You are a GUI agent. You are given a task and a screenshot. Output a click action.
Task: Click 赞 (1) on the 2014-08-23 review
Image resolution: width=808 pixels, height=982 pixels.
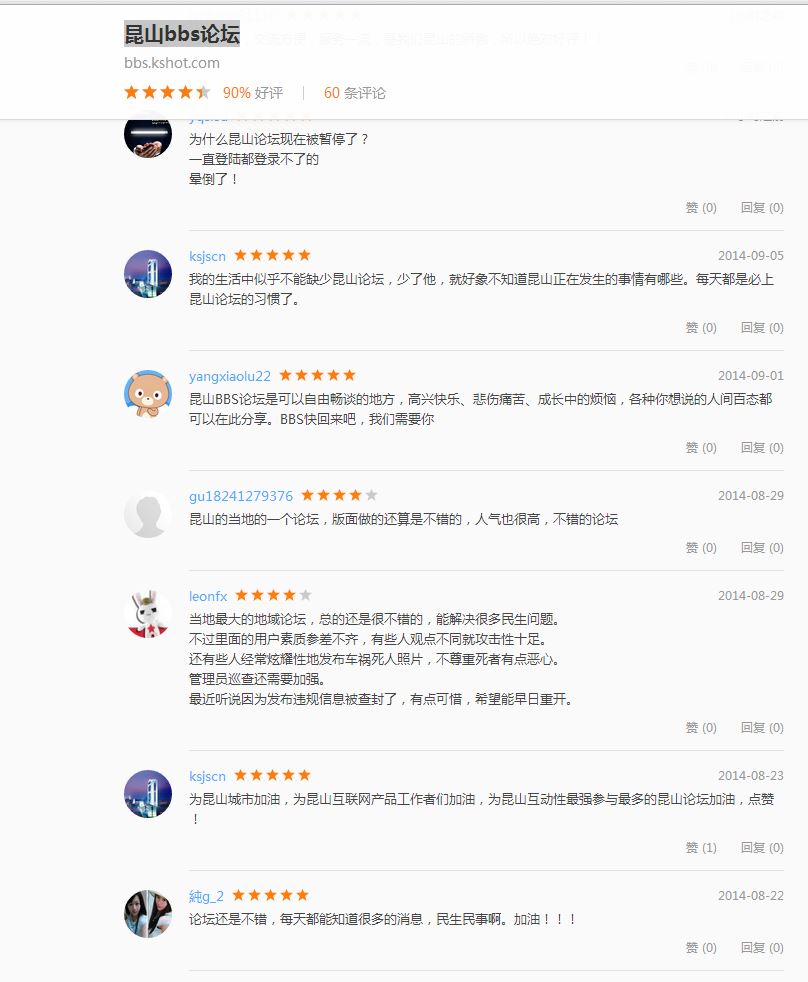pyautogui.click(x=701, y=848)
